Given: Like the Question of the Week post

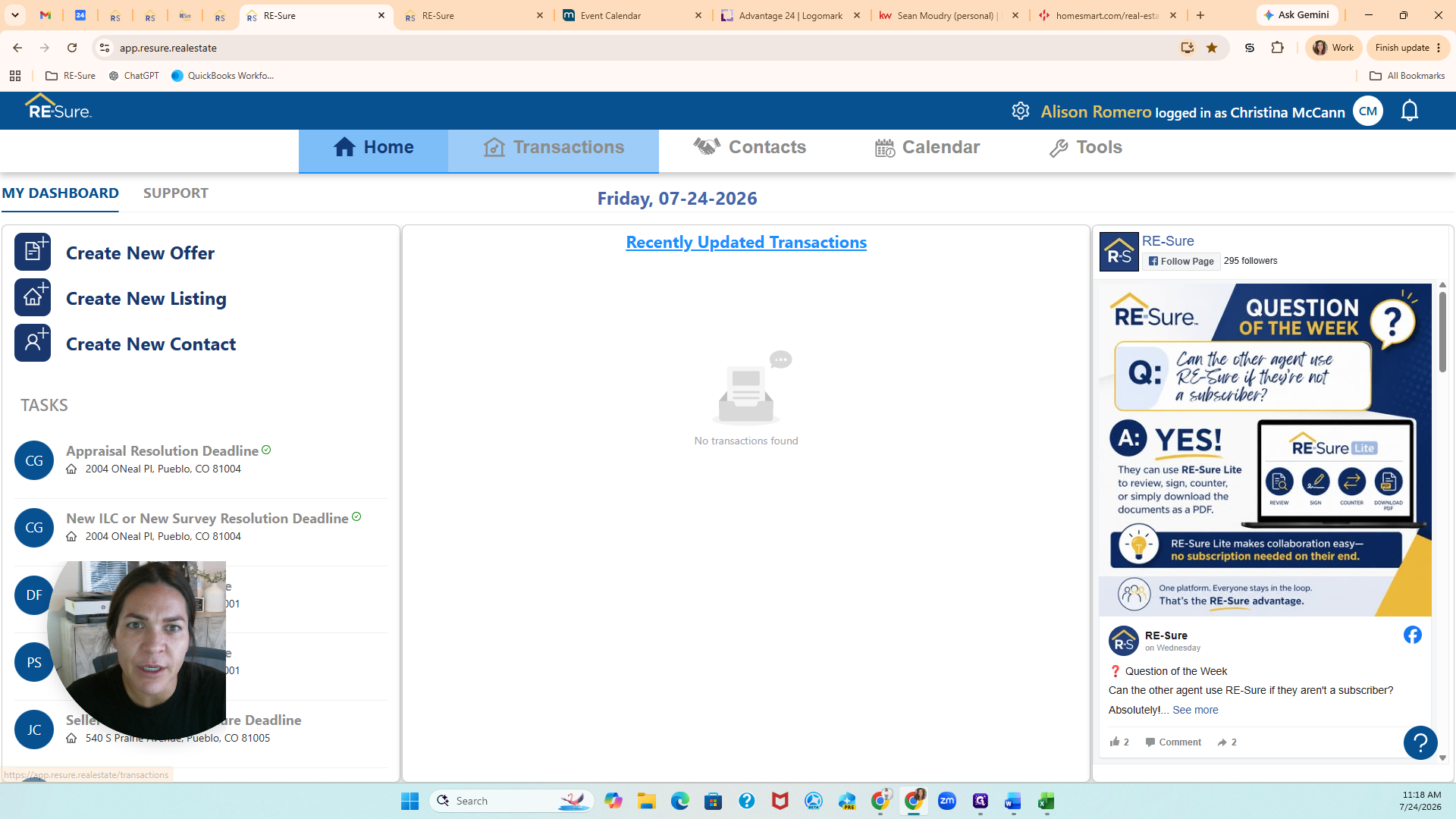Looking at the screenshot, I should (x=1119, y=742).
